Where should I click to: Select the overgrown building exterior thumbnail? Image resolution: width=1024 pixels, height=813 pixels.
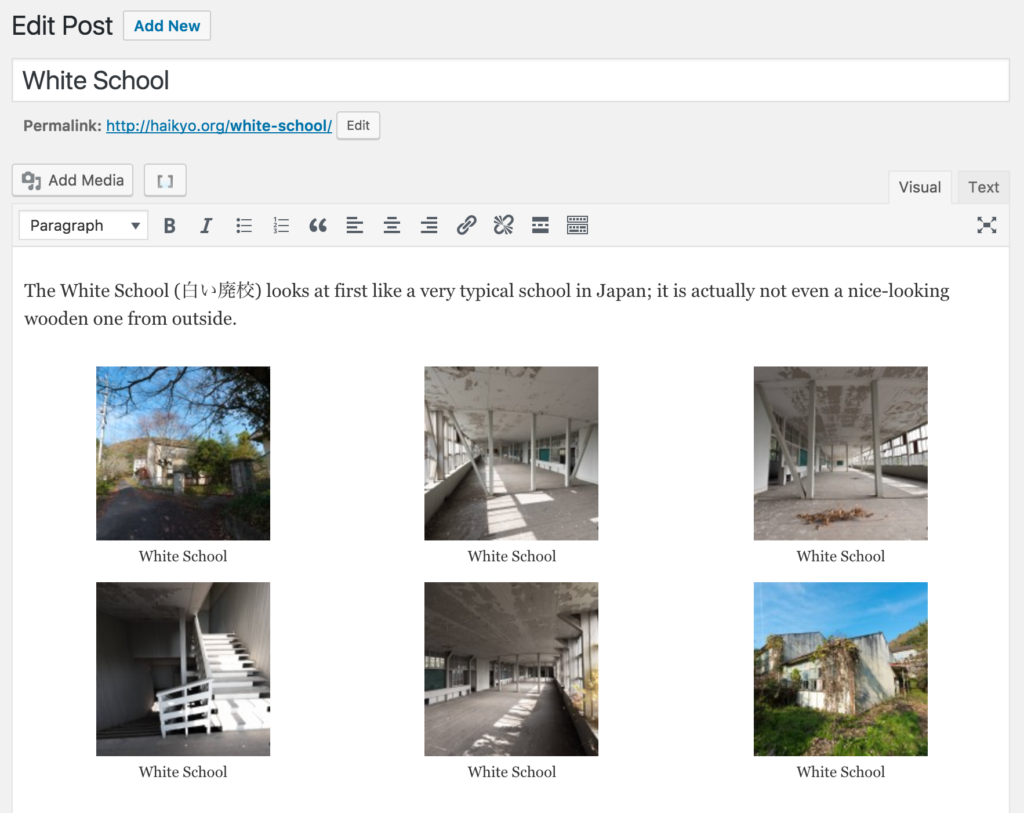coord(840,669)
